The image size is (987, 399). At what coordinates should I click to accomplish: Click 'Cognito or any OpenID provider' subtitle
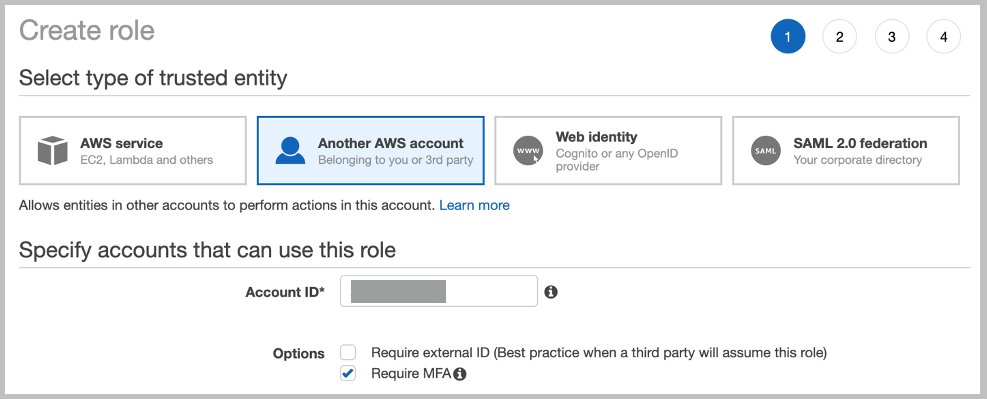click(617, 160)
